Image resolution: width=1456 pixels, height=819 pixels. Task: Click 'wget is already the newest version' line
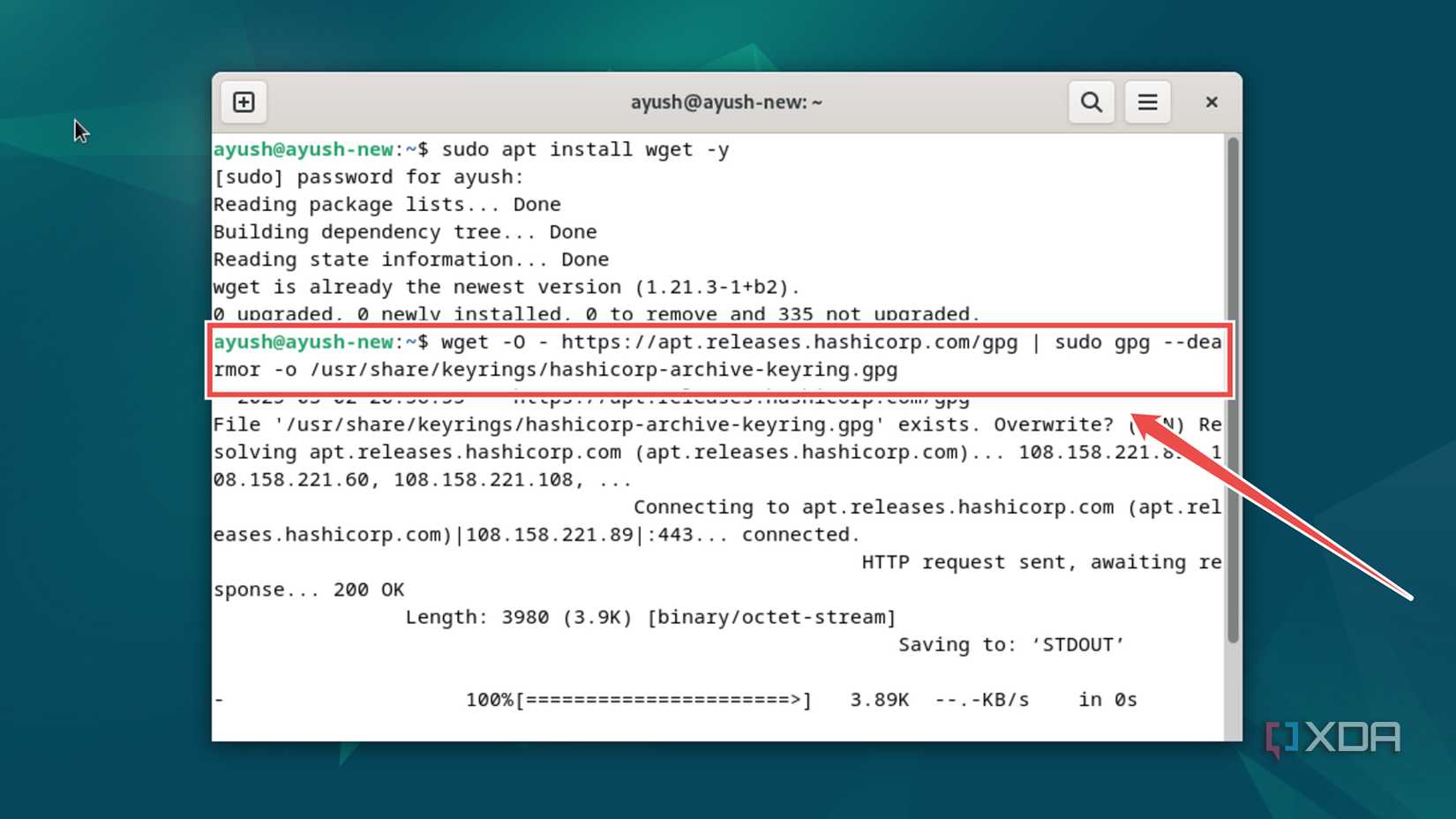click(507, 287)
